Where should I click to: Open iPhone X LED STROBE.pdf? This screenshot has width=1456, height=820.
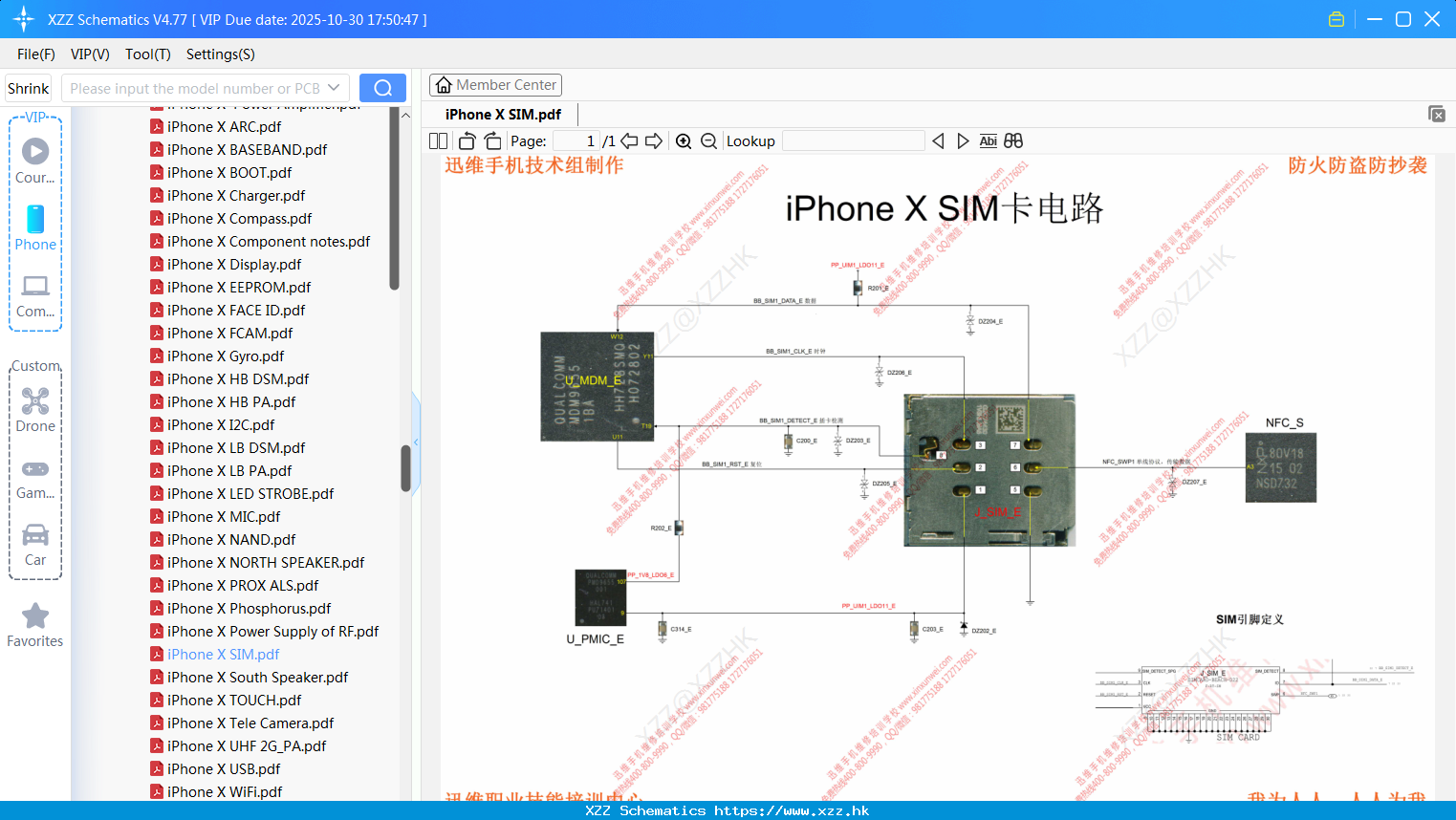coord(250,493)
